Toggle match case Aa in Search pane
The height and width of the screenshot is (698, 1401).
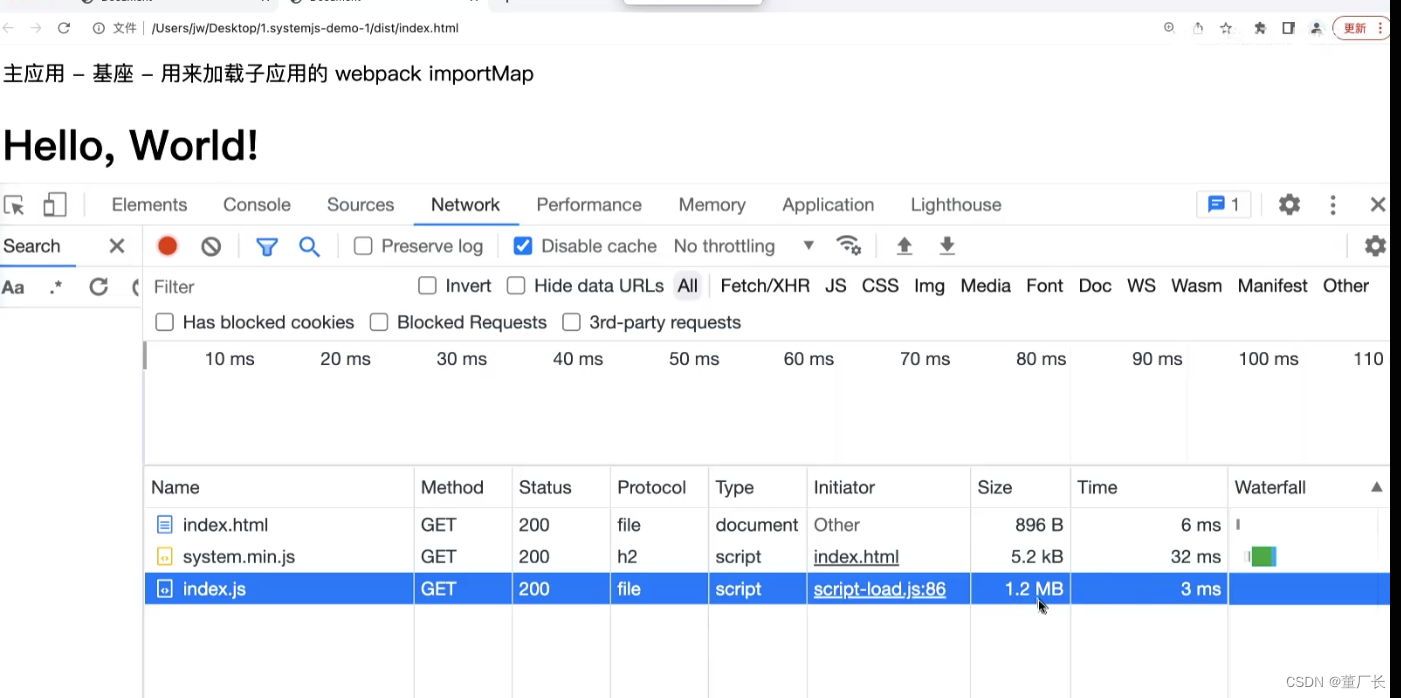point(13,288)
